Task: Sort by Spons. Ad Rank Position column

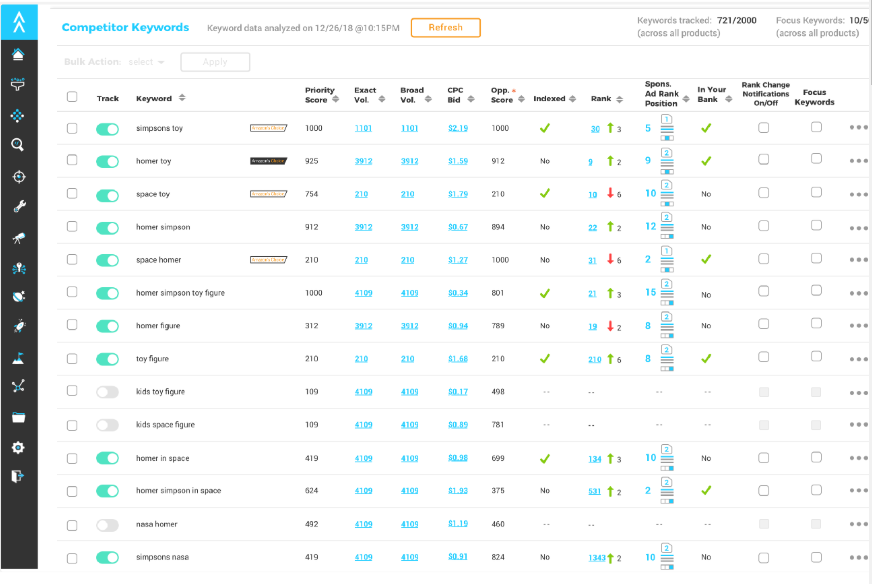Action: 686,99
